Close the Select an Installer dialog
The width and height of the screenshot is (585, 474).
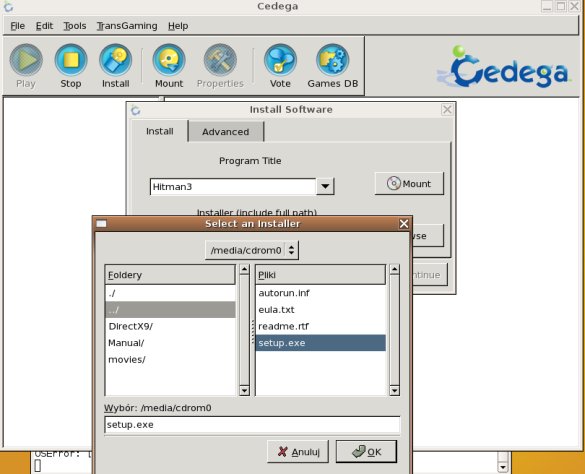click(x=404, y=224)
